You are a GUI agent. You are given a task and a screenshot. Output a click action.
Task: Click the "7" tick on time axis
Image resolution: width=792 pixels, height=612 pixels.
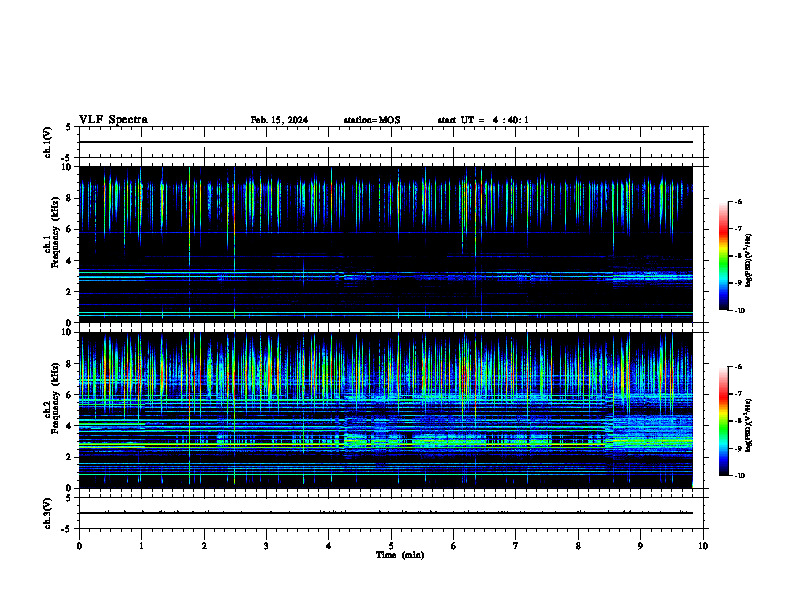(516, 546)
